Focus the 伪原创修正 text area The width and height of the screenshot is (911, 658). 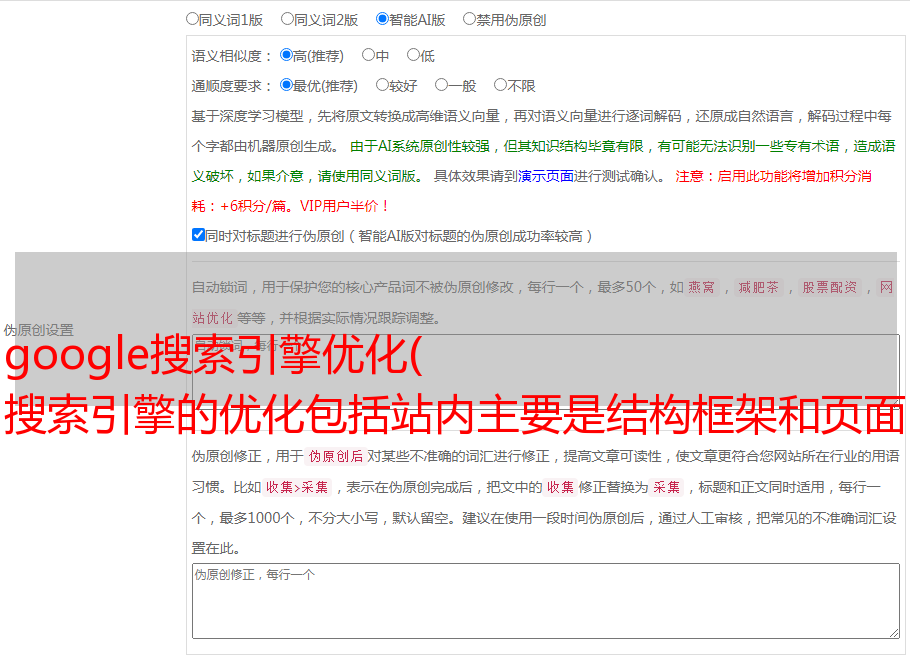546,601
